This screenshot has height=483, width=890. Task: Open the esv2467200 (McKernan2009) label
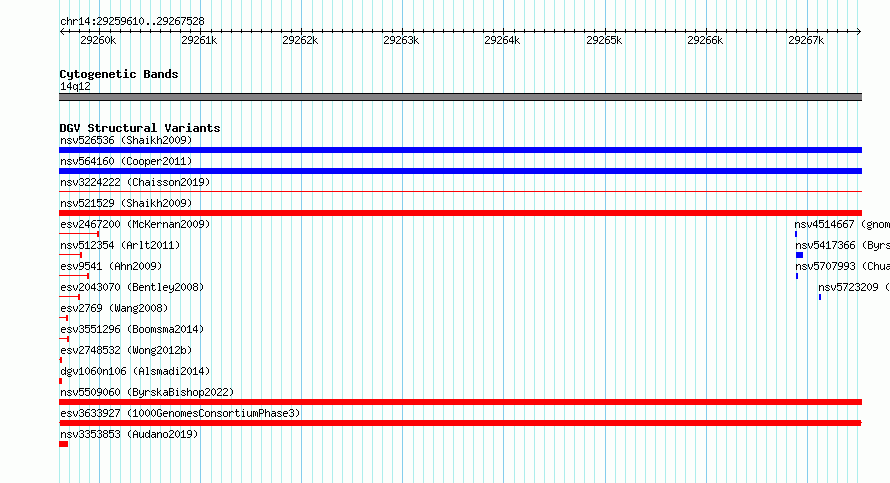tap(135, 224)
